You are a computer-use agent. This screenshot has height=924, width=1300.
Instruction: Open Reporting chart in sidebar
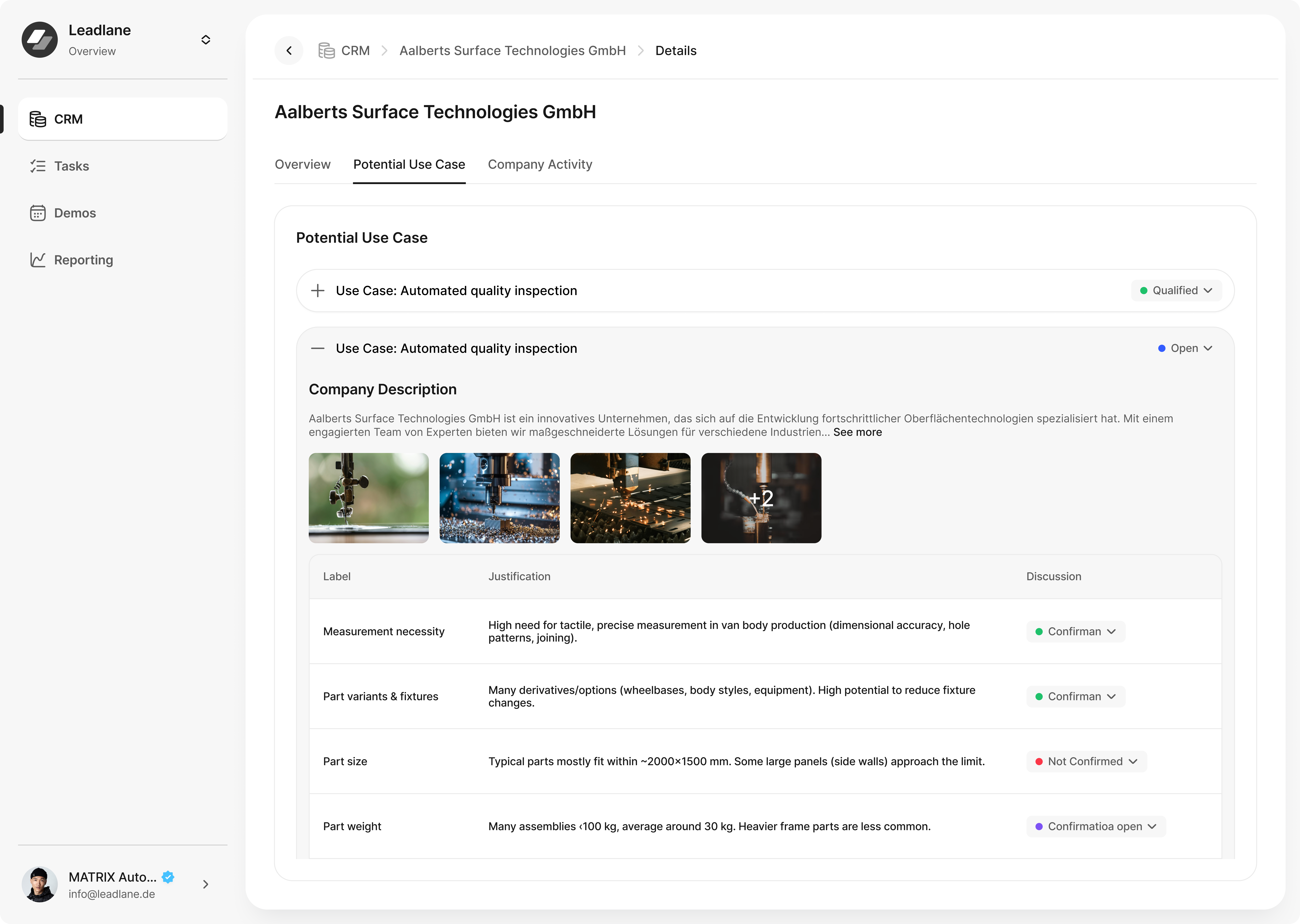tap(83, 260)
